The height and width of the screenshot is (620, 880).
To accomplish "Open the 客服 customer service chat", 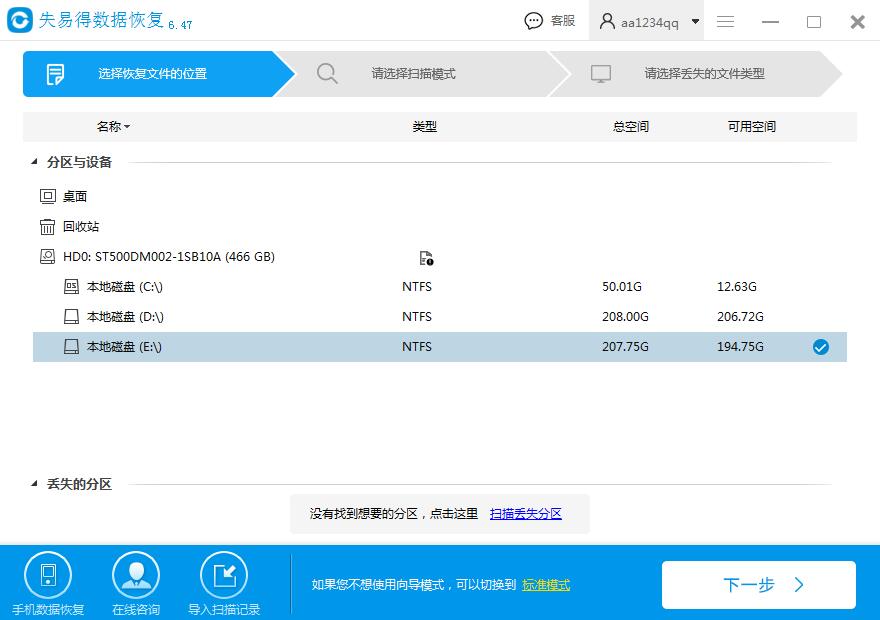I will pos(550,20).
